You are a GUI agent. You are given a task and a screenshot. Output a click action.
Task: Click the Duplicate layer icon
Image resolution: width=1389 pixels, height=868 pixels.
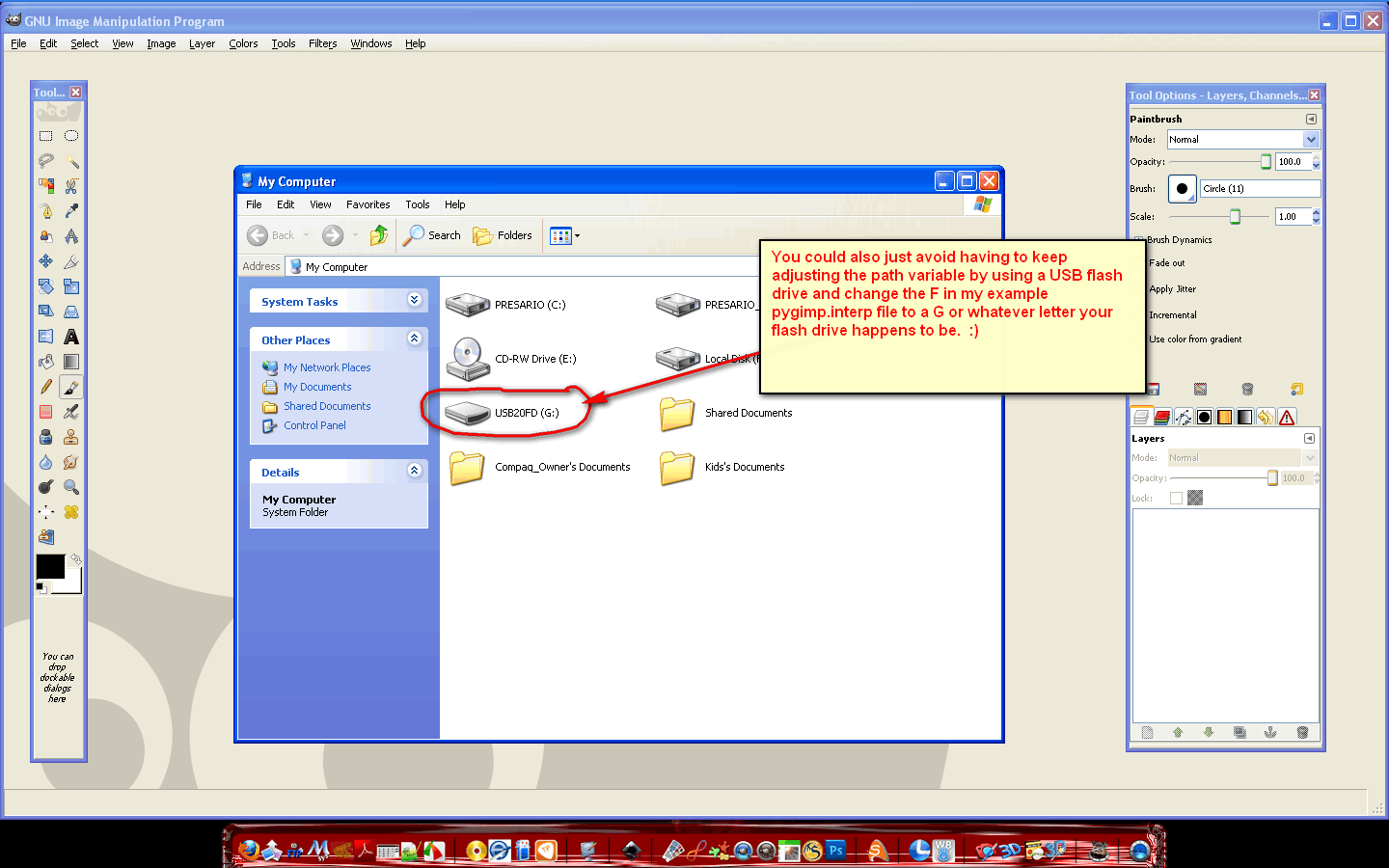coord(1239,733)
